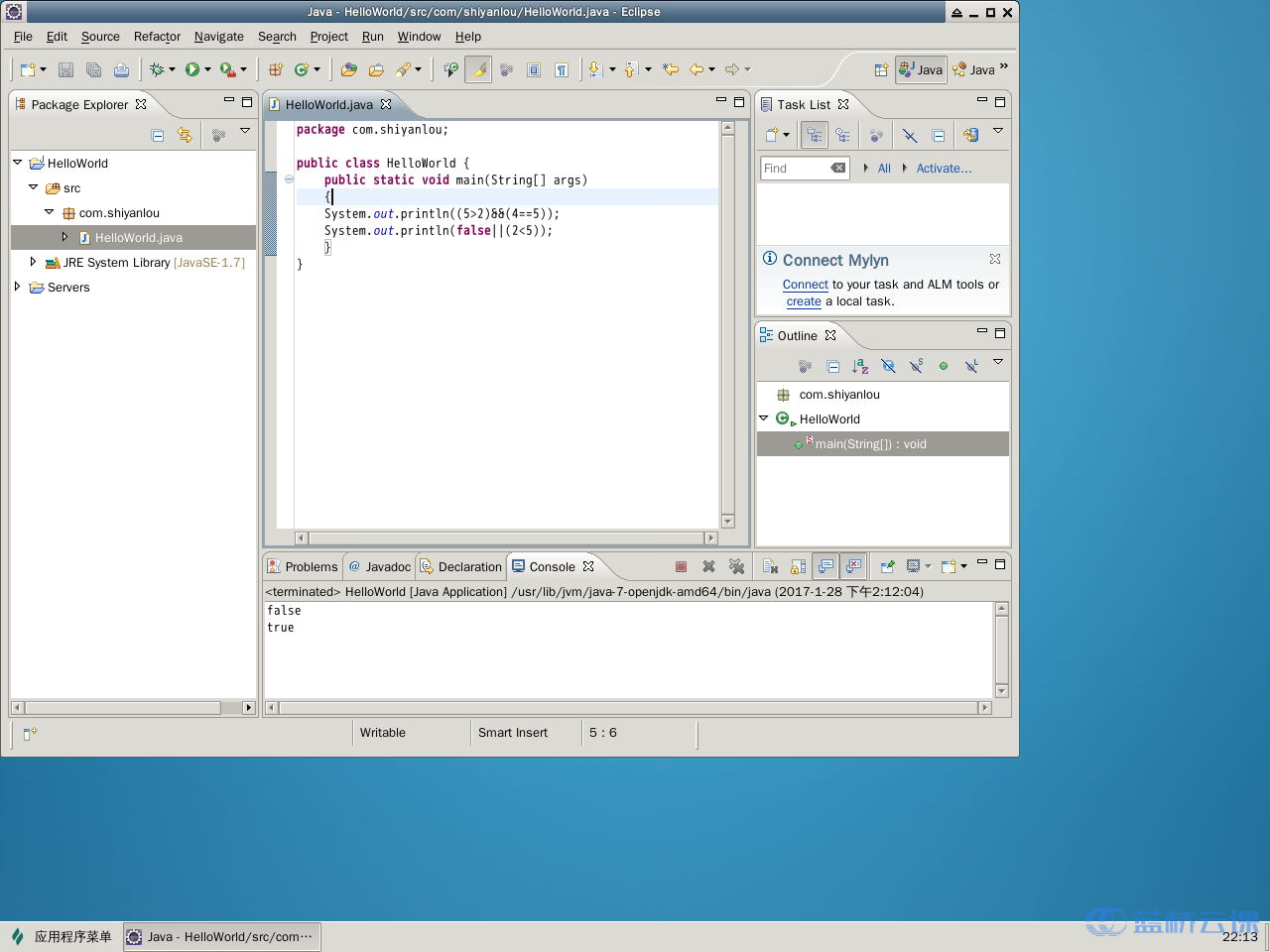Click the New Java Class toolbar icon
The image size is (1270, 952).
[x=301, y=69]
